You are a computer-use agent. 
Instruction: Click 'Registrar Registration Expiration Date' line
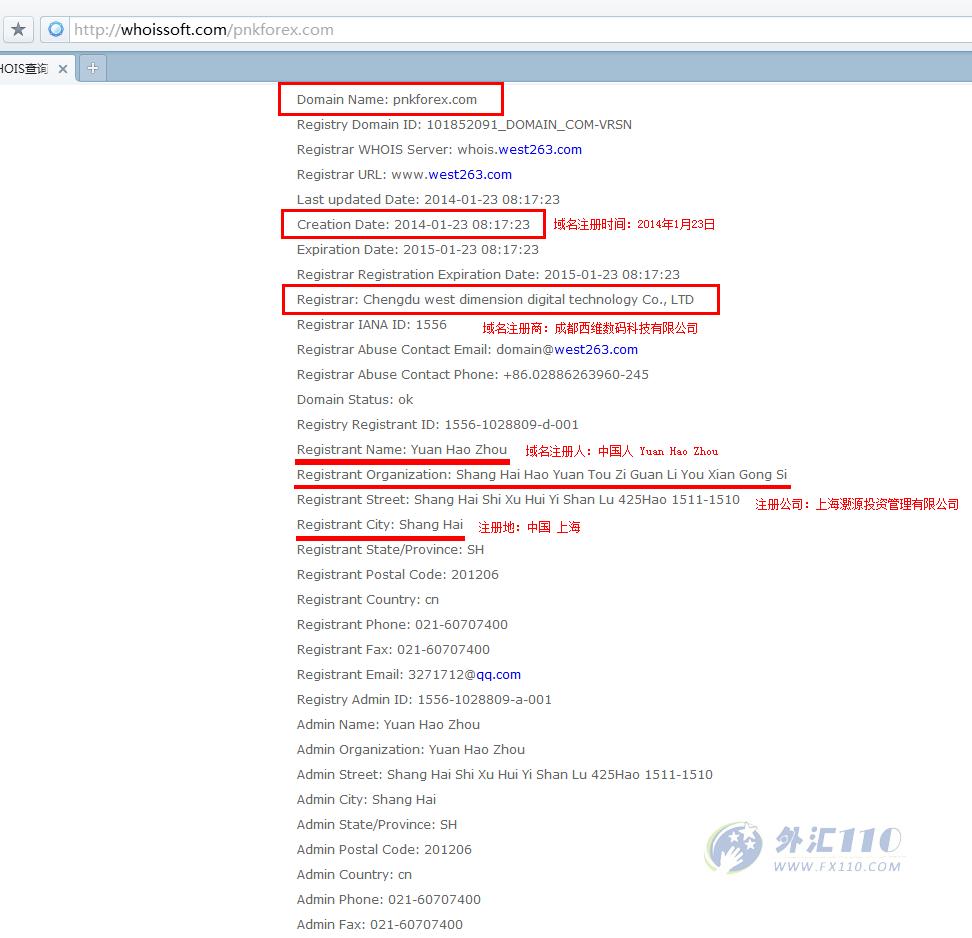coord(488,275)
